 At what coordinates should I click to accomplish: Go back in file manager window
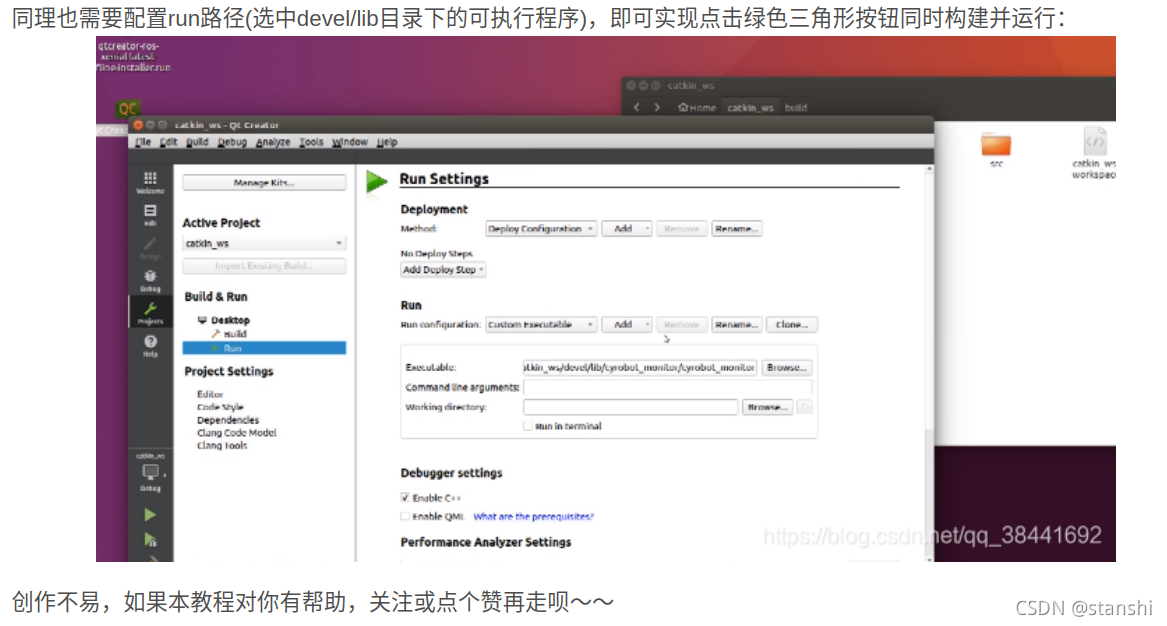[x=636, y=107]
